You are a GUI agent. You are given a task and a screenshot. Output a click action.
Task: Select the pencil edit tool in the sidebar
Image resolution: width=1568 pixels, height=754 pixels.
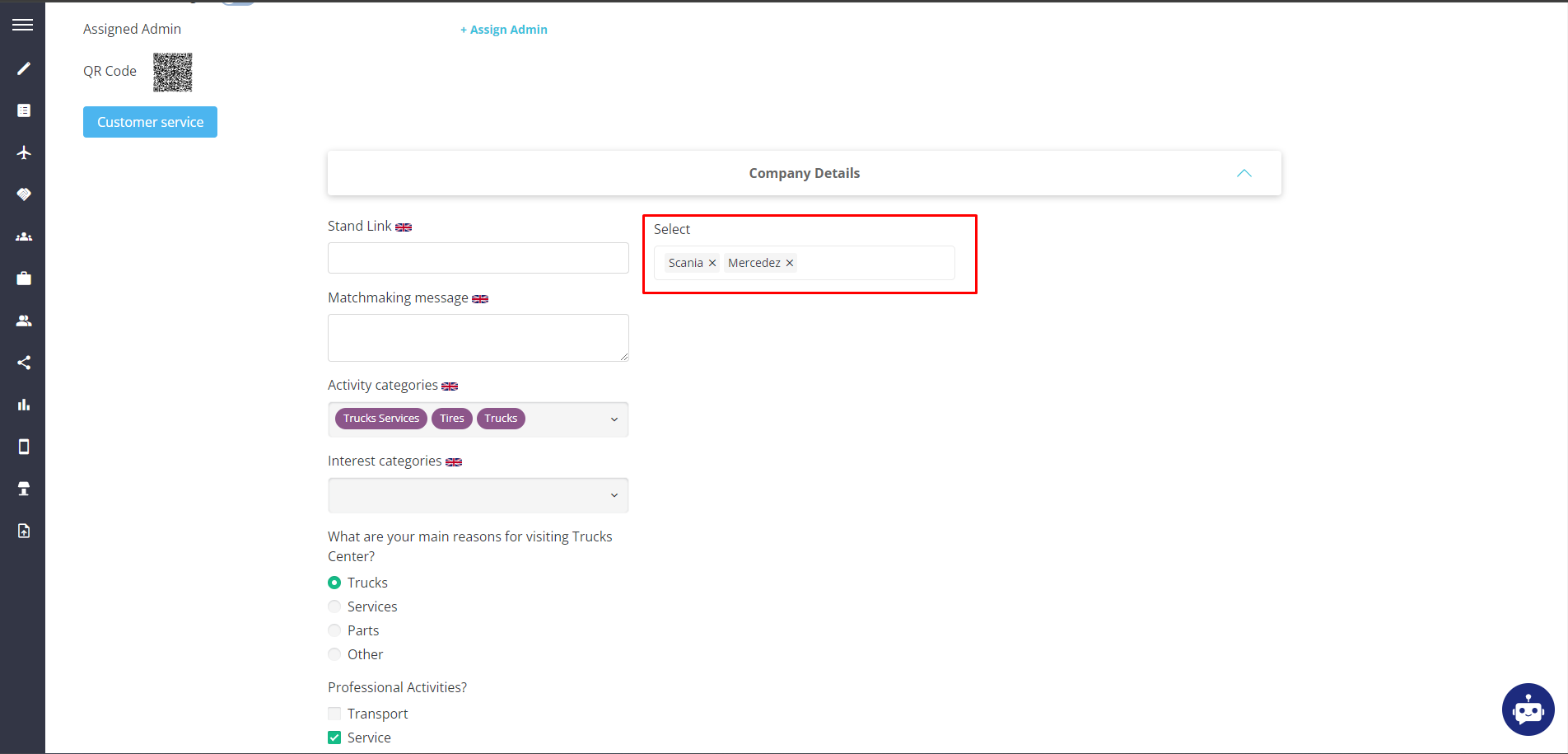click(23, 68)
